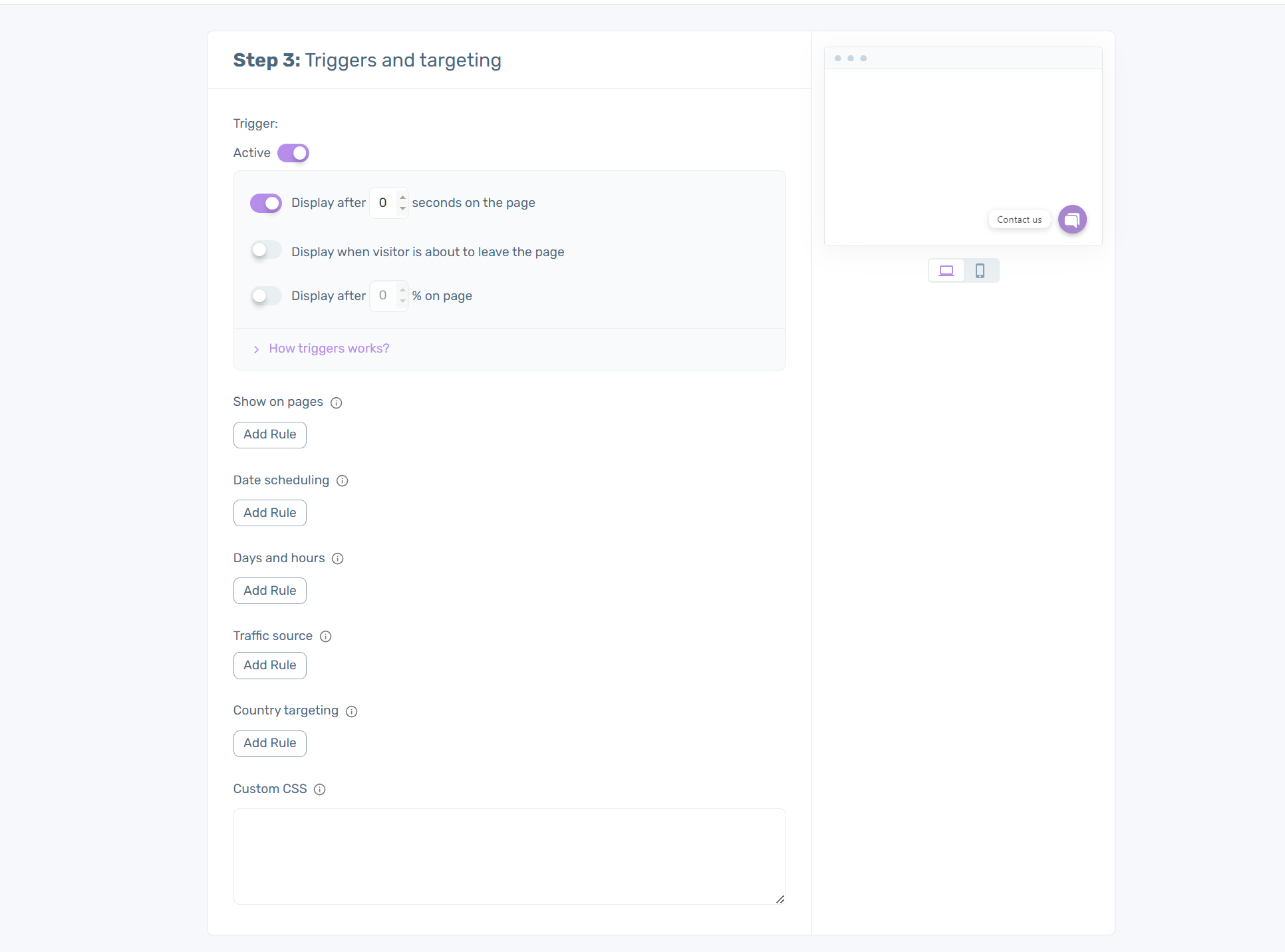Click the mobile preview icon
This screenshot has width=1285, height=952.
(x=980, y=270)
